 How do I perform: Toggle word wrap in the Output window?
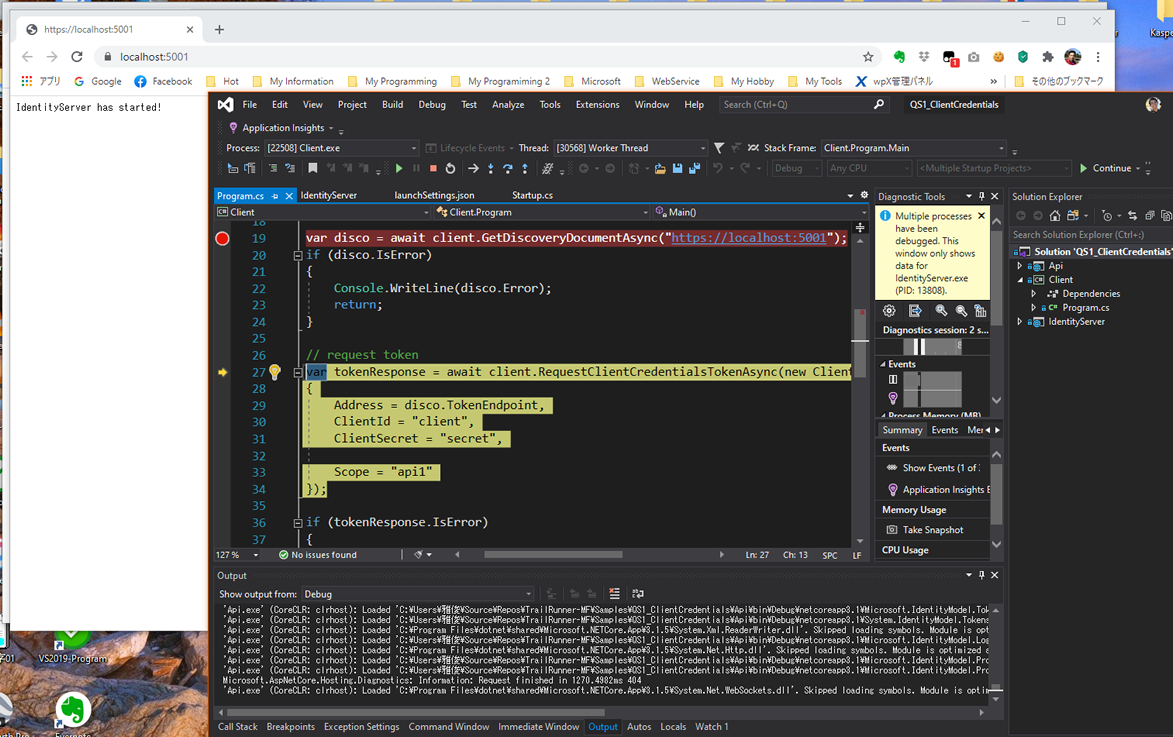pos(636,592)
